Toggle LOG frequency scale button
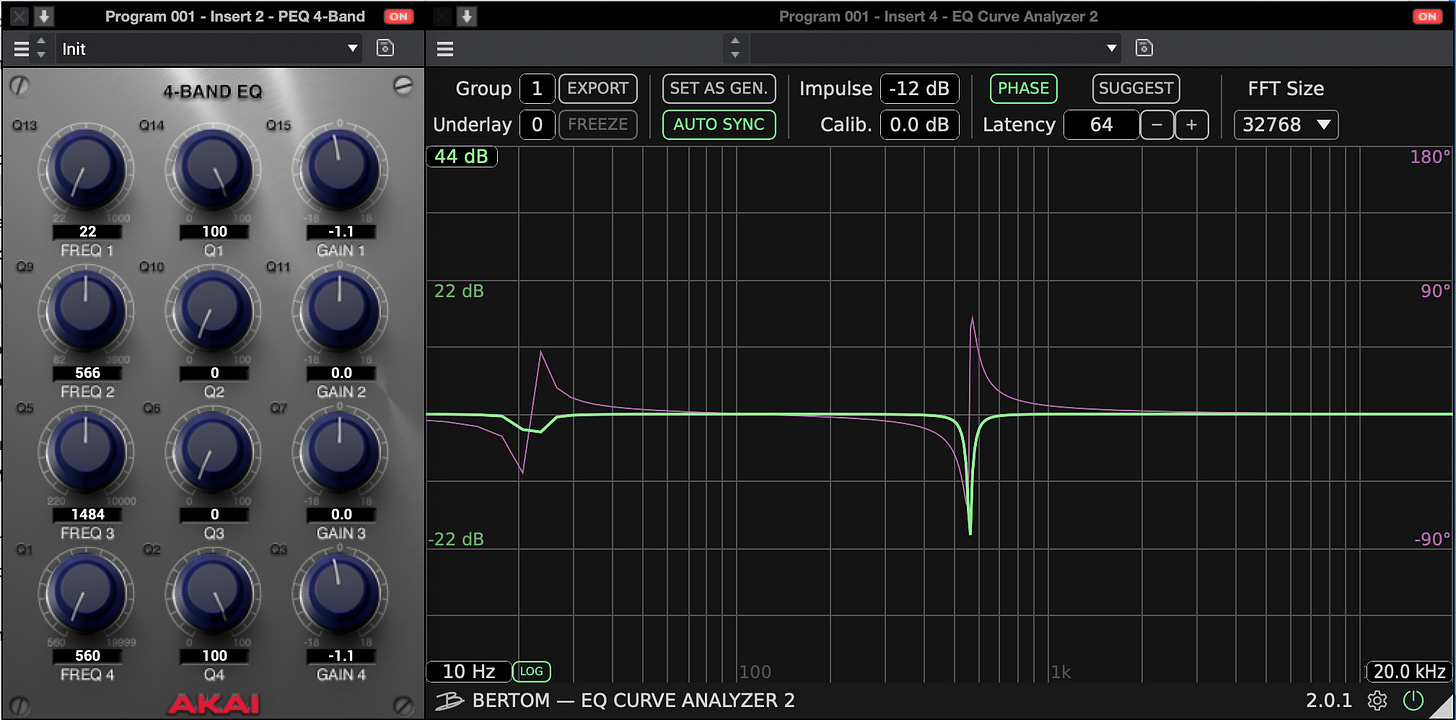This screenshot has height=720, width=1456. coord(532,671)
